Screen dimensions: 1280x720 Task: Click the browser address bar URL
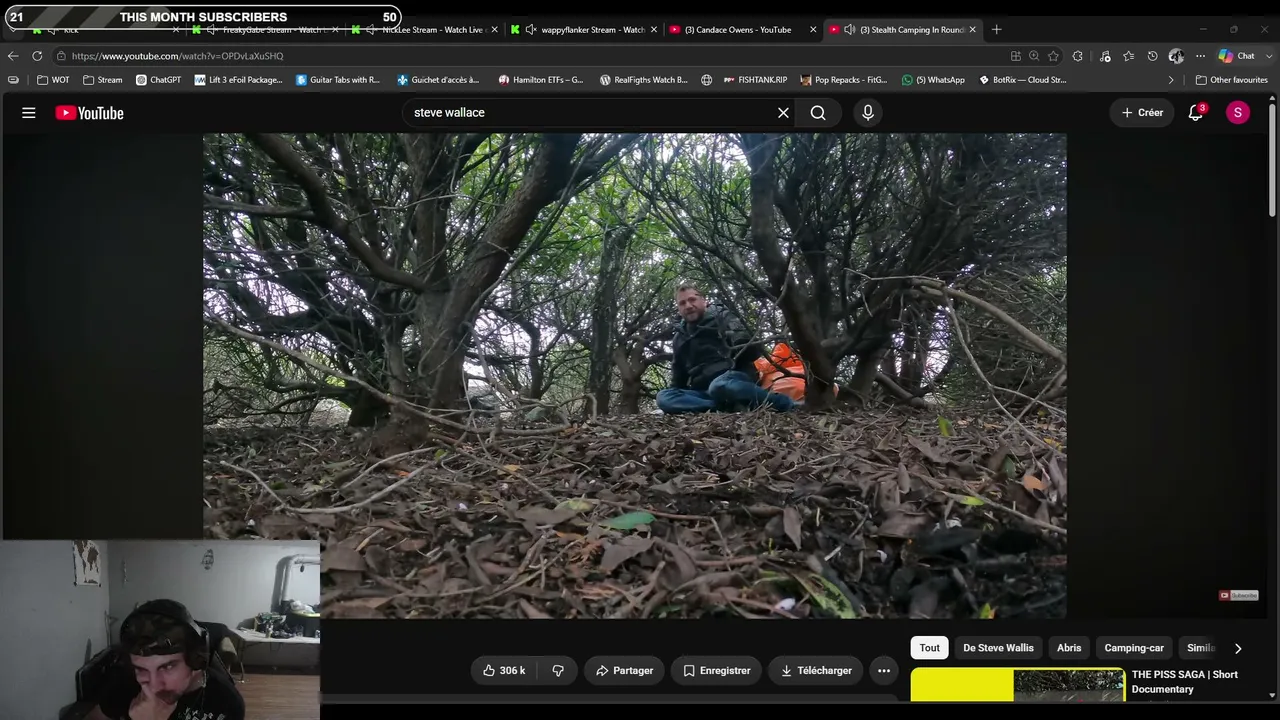(x=177, y=56)
